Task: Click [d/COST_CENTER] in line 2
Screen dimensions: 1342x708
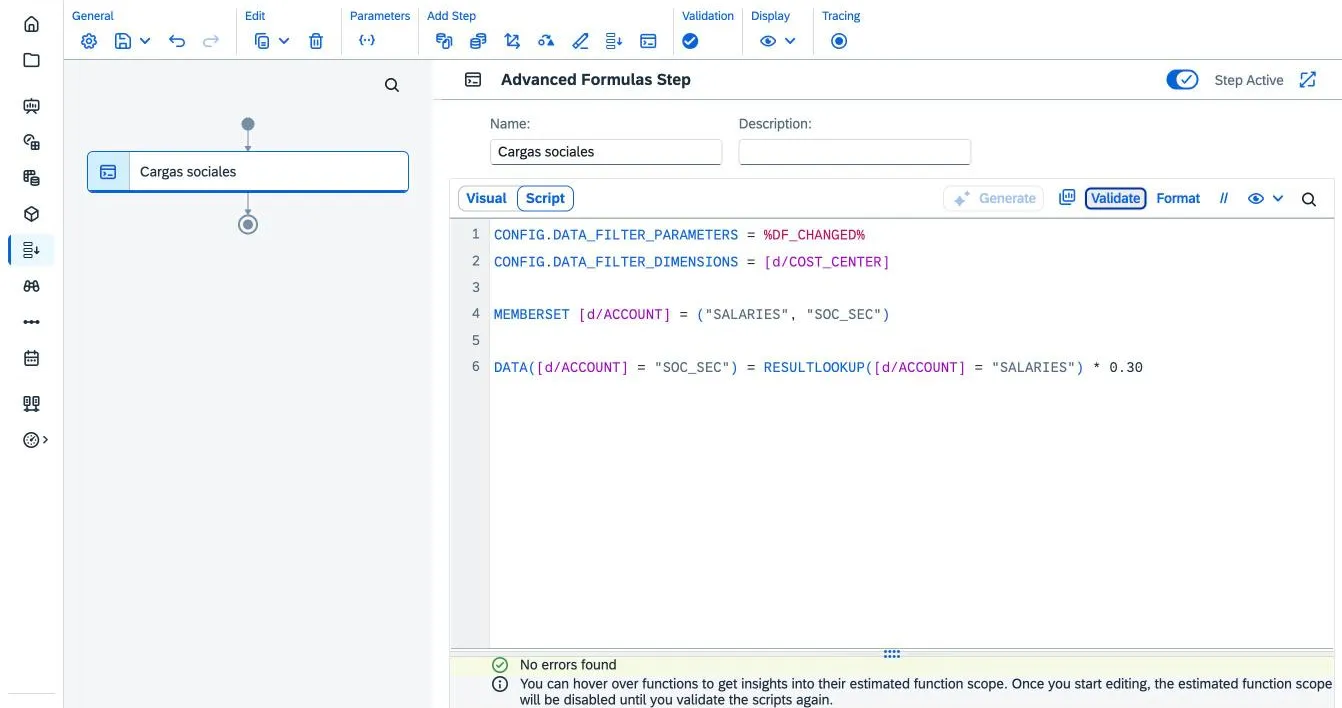Action: coord(826,261)
